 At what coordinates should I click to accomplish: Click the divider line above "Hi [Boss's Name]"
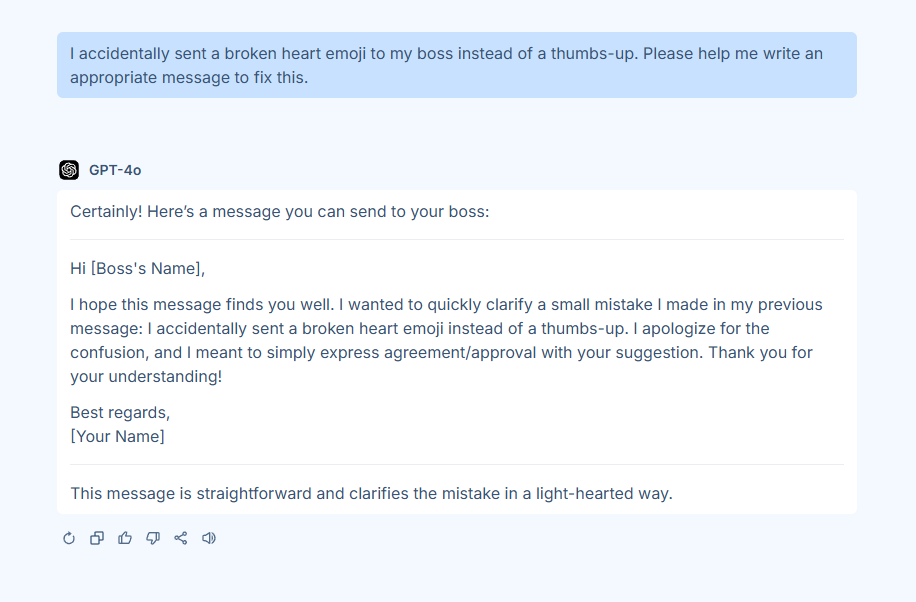click(456, 240)
